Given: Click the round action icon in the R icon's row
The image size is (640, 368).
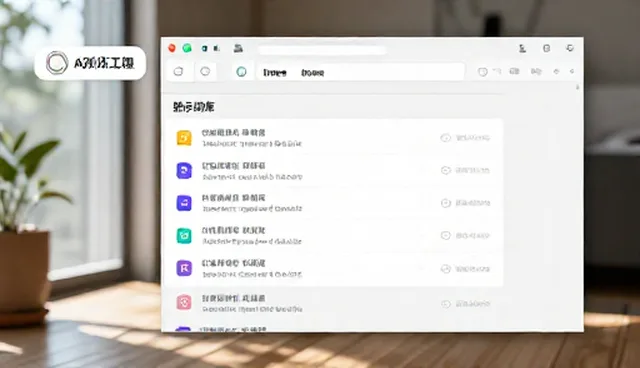Looking at the screenshot, I should pos(445,269).
